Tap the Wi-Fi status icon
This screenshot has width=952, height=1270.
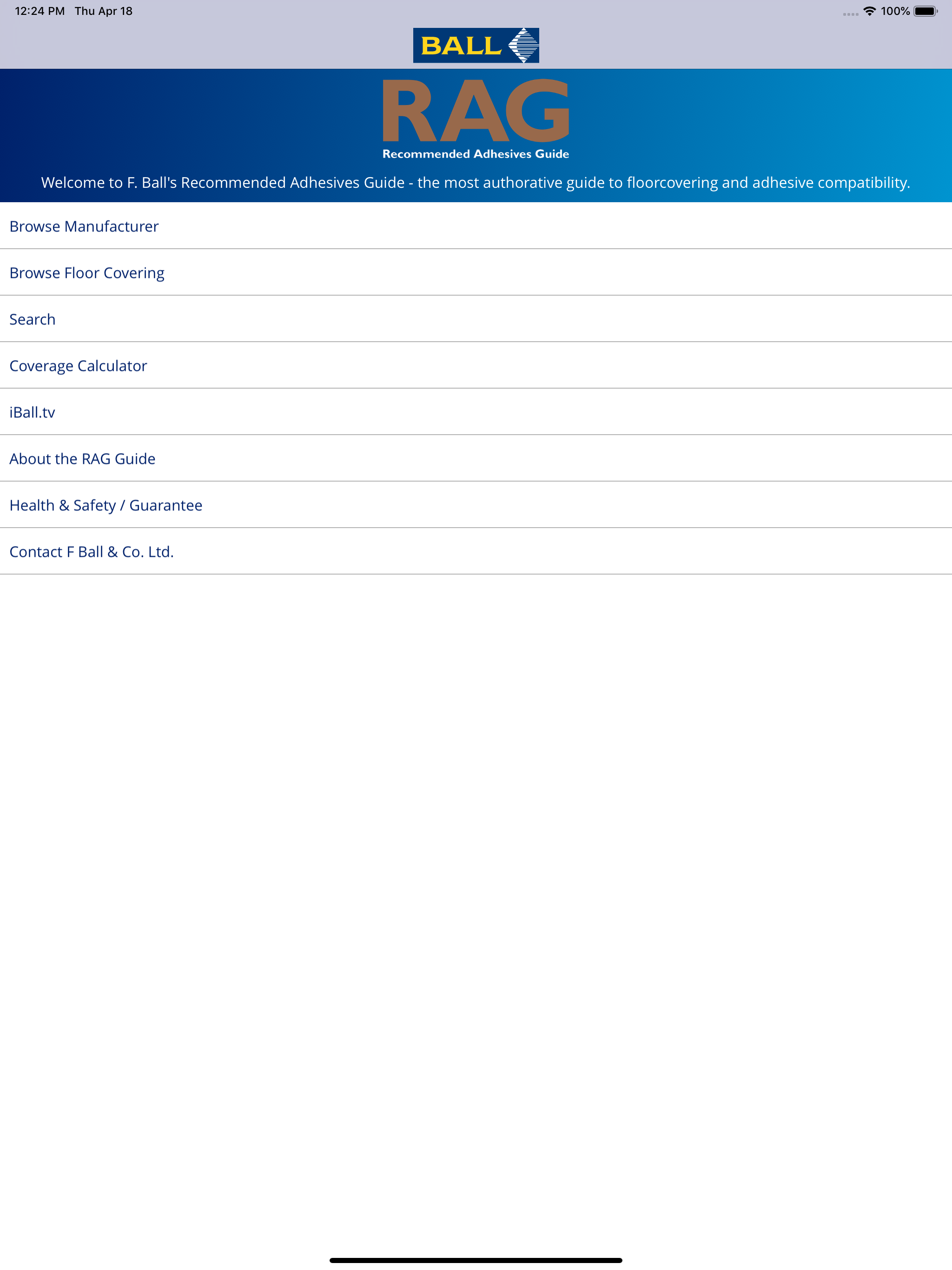click(869, 11)
